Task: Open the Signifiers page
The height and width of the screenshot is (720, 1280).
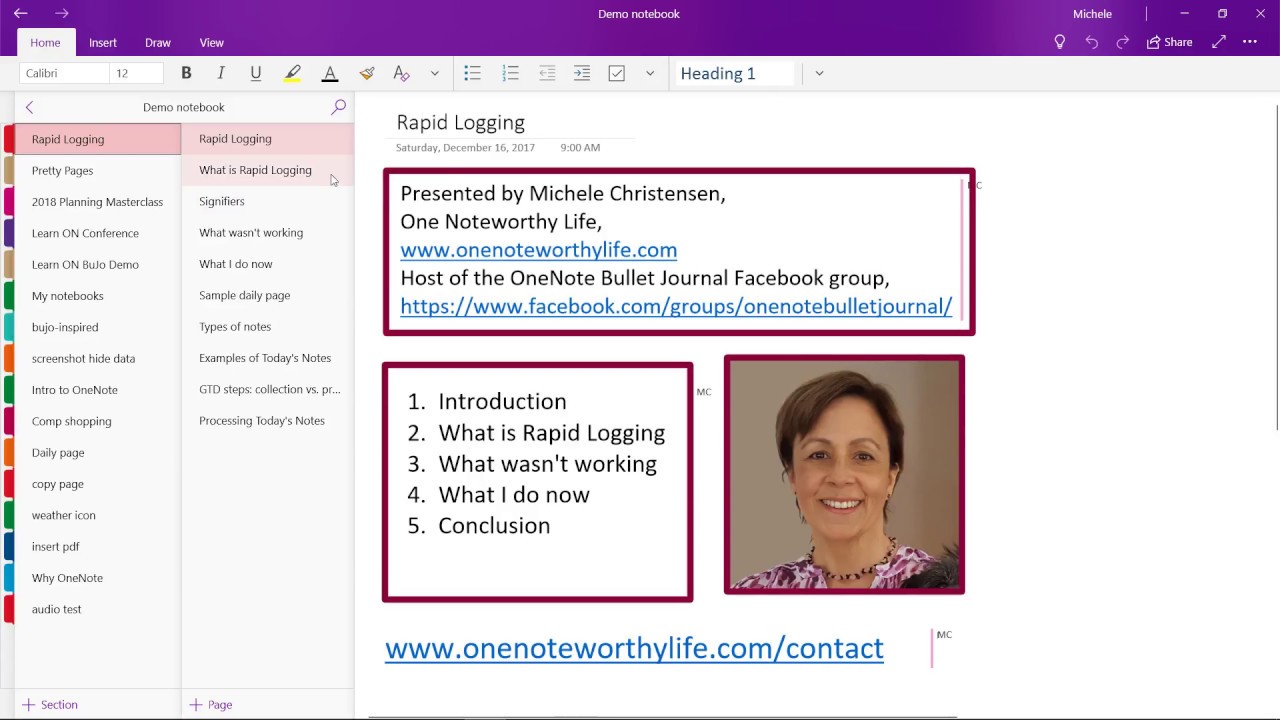Action: tap(268, 201)
